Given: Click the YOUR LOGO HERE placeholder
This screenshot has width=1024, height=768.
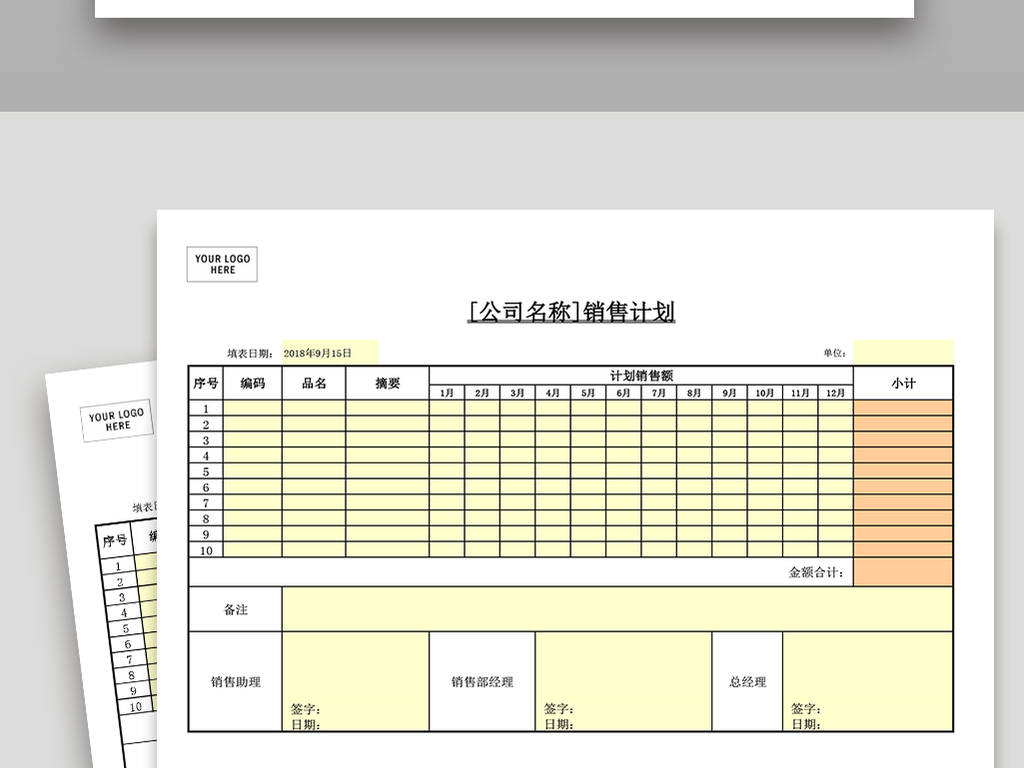Looking at the screenshot, I should 221,264.
